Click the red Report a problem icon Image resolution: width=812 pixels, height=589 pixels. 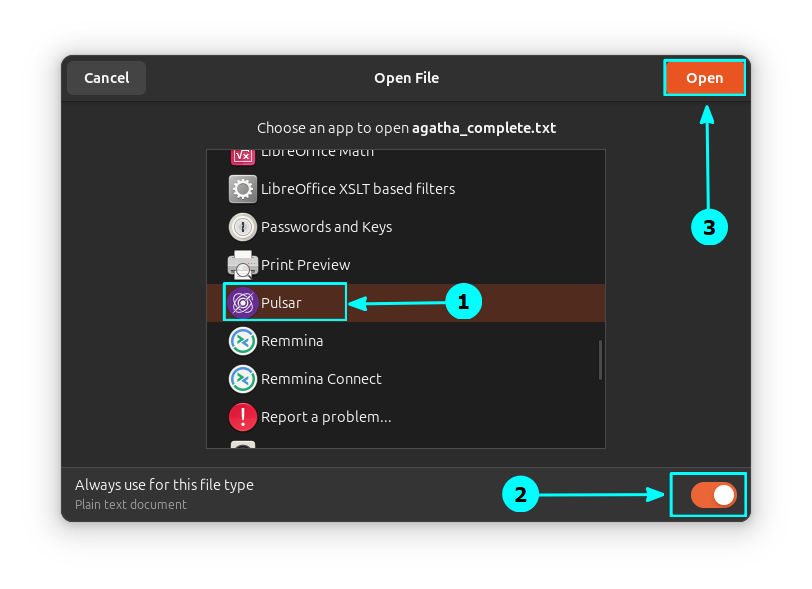(x=243, y=417)
